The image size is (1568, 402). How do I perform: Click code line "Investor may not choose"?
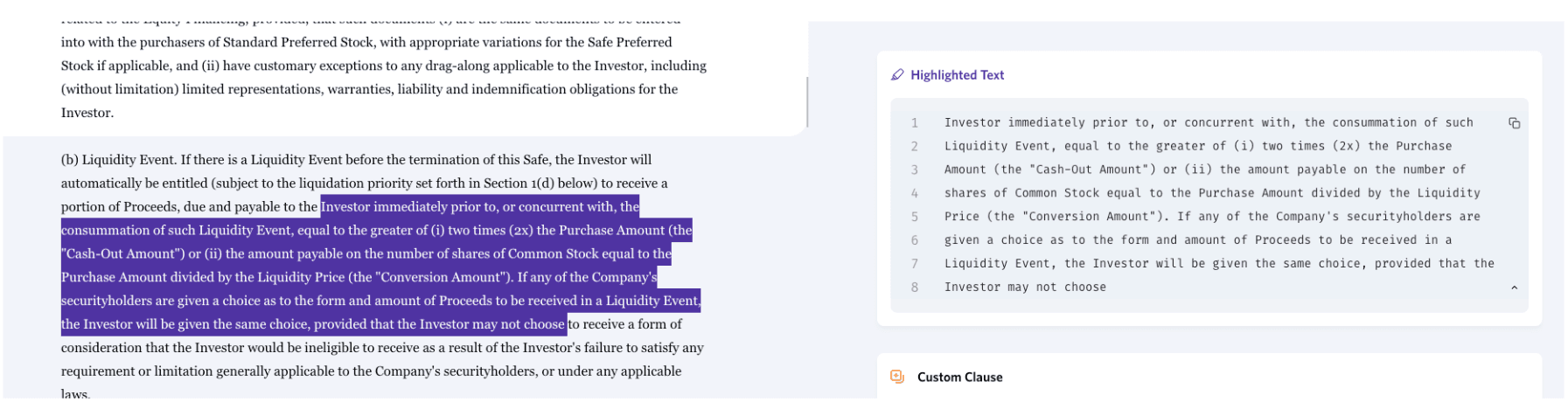[1025, 288]
